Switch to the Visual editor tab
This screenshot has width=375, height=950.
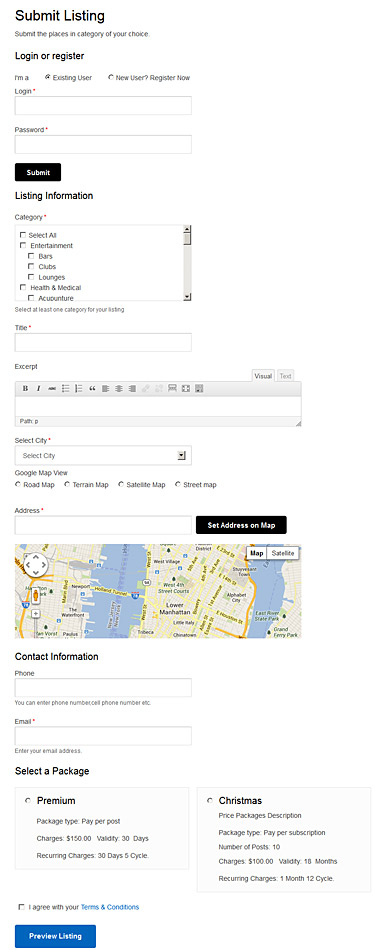[263, 376]
